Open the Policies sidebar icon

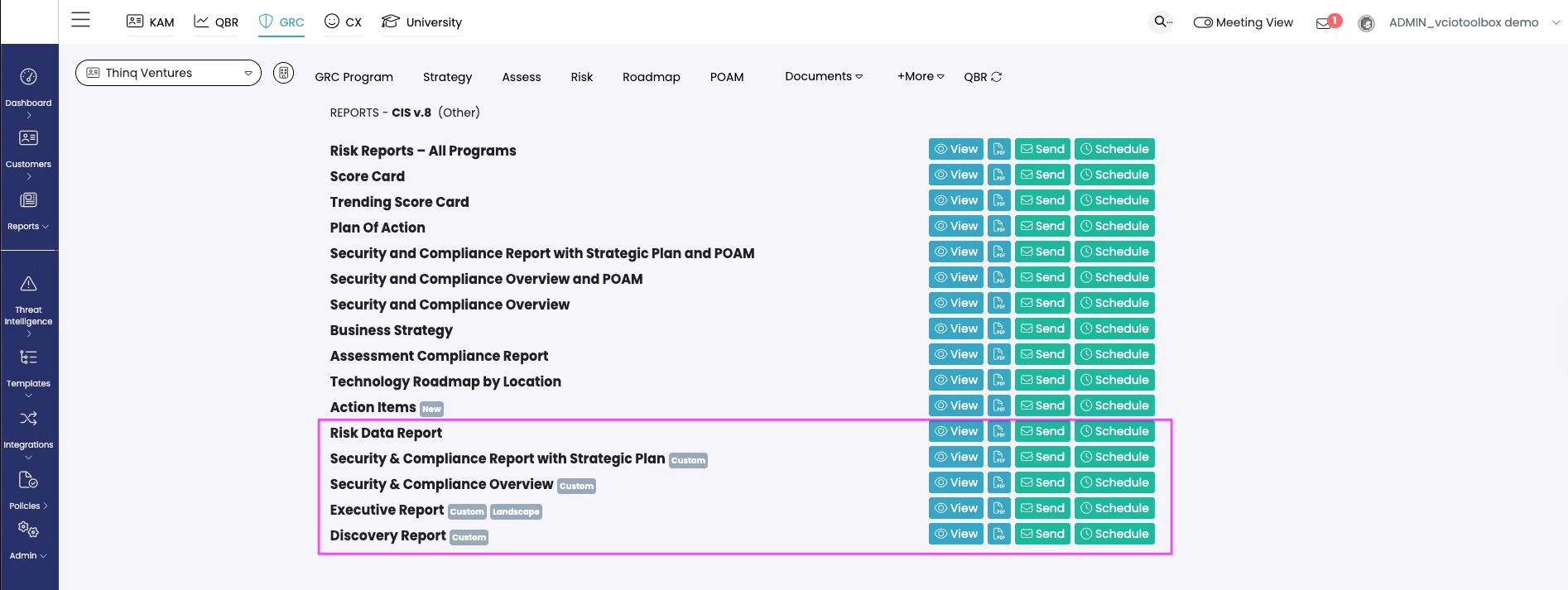coord(28,480)
